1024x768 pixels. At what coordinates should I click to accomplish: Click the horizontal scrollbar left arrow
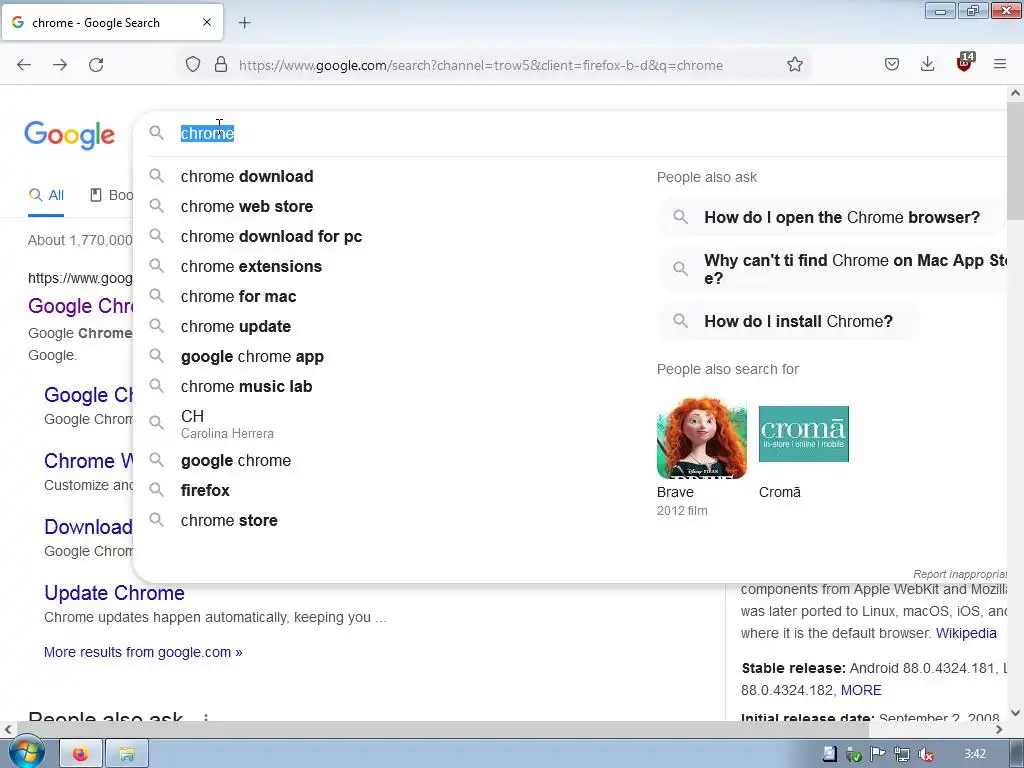click(x=8, y=729)
